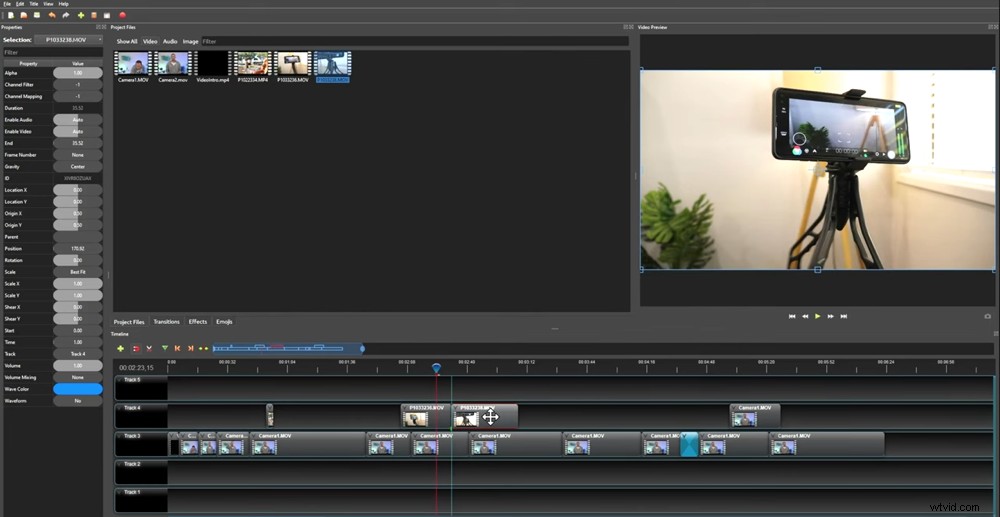Click the Fullscreen toolbar icon
This screenshot has height=517, width=1000.
coord(107,15)
